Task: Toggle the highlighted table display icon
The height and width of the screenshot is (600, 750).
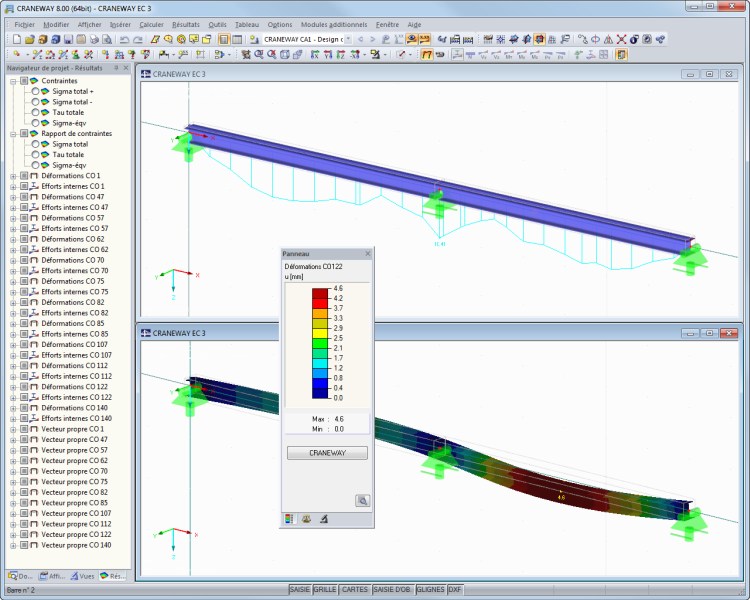Action: tap(224, 39)
